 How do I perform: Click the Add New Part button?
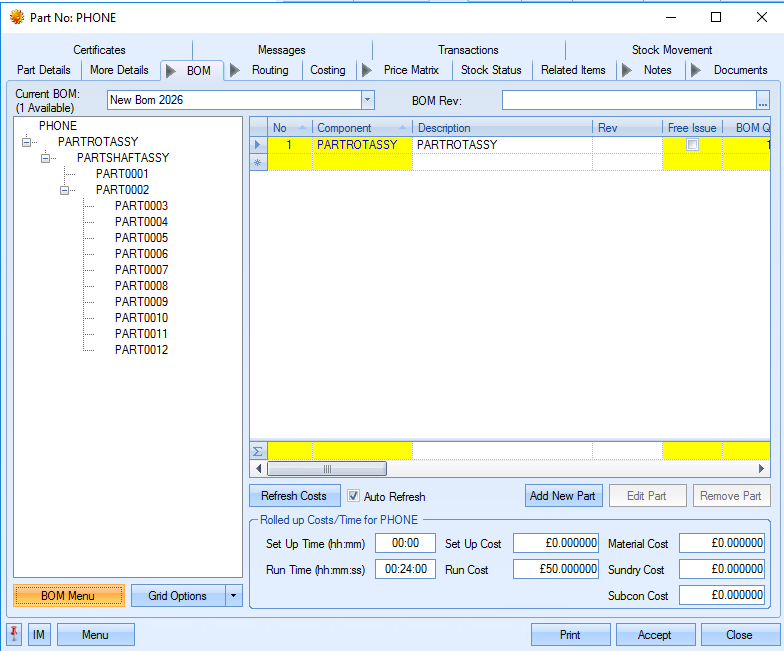562,496
